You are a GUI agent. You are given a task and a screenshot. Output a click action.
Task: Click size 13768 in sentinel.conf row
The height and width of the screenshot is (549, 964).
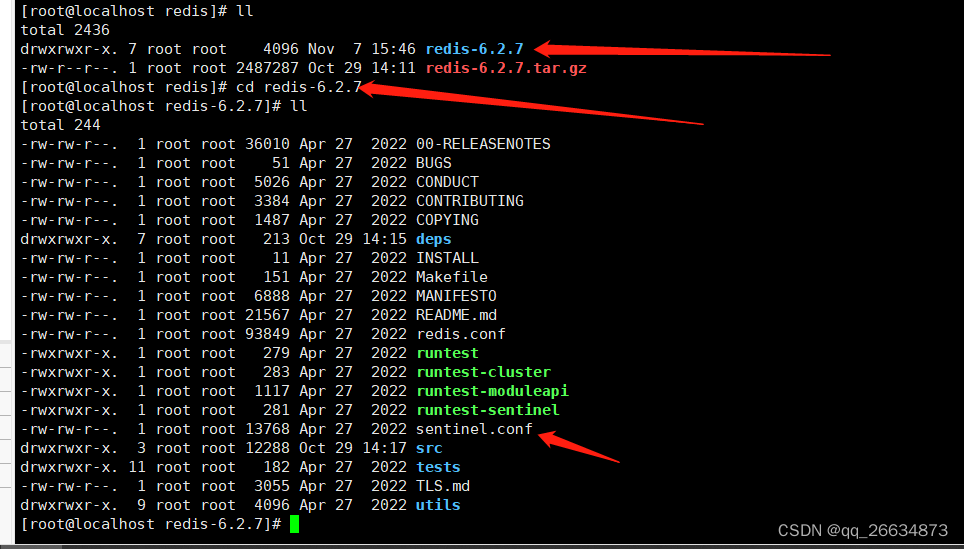(x=268, y=429)
